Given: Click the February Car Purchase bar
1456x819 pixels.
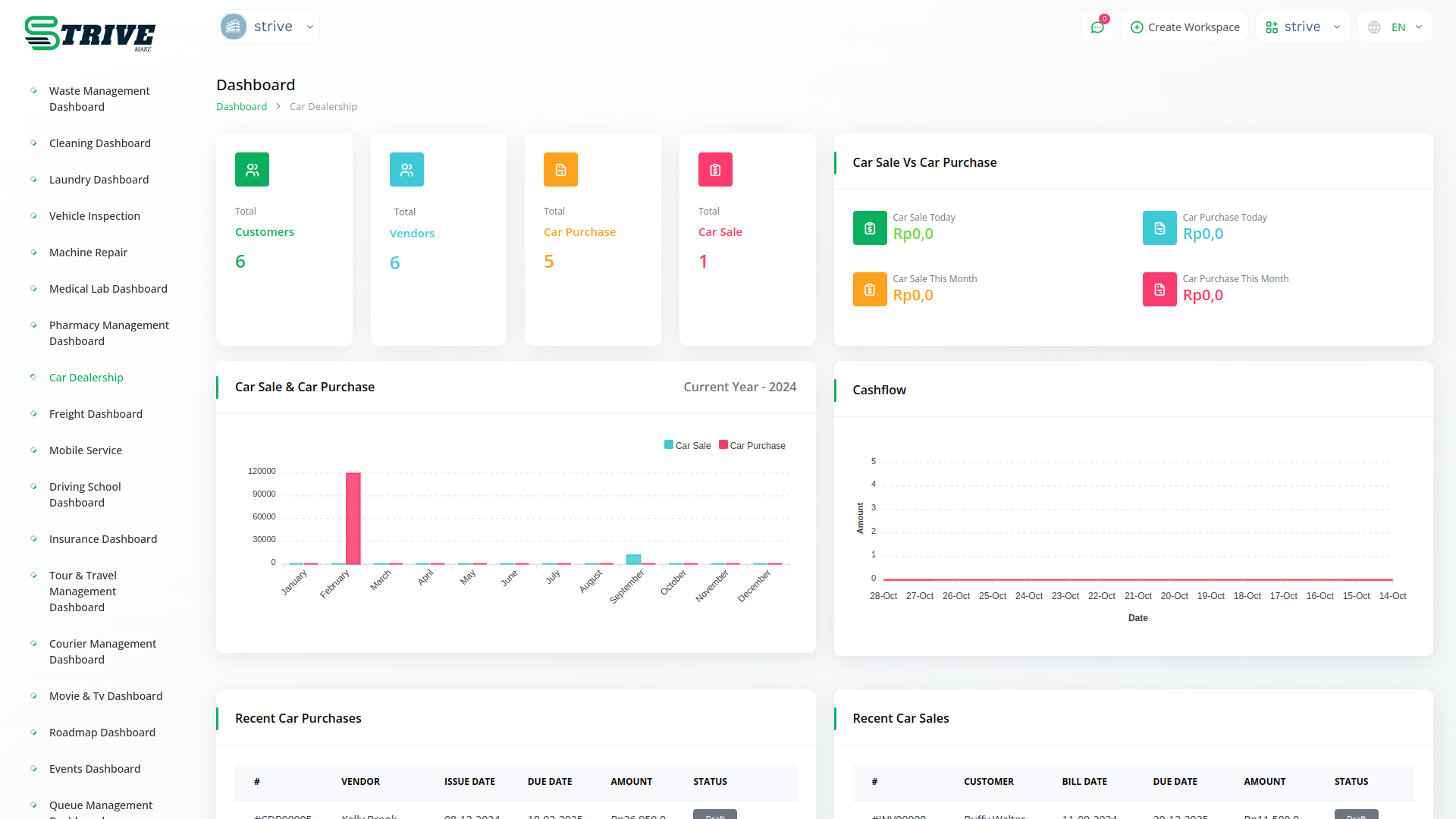Looking at the screenshot, I should coord(353,518).
